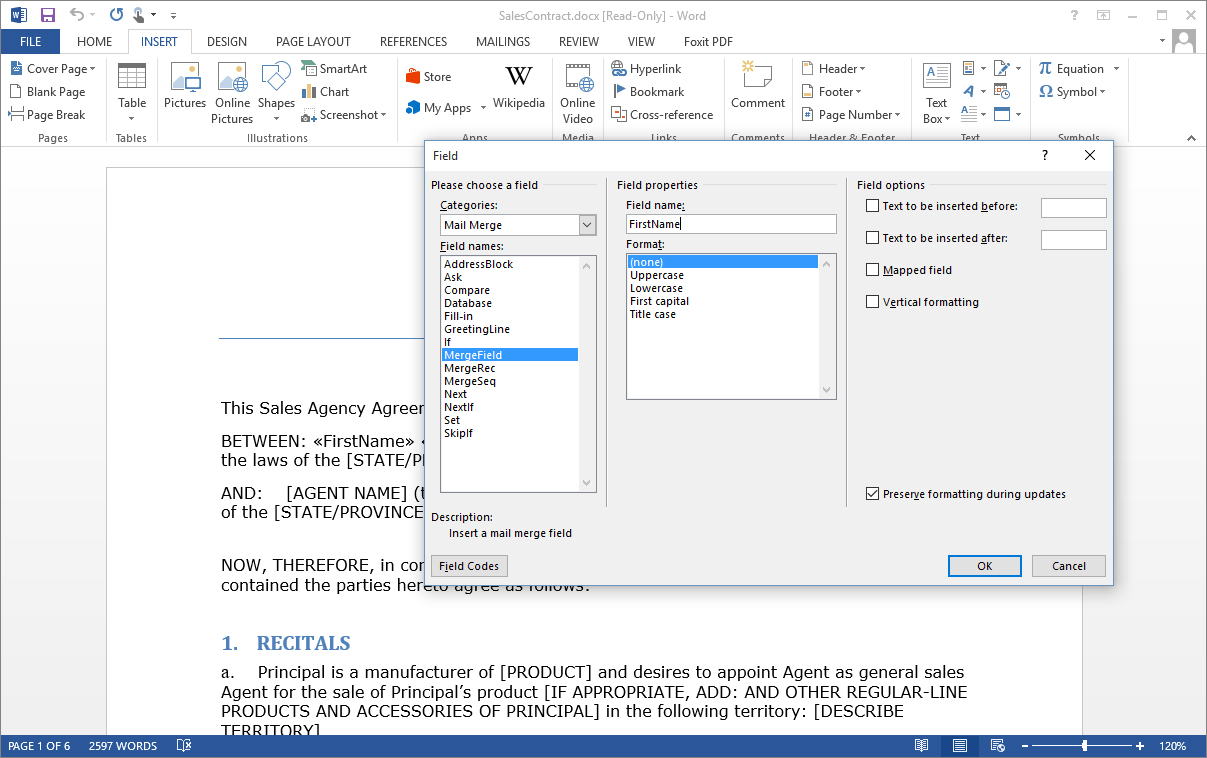
Task: Switch to the MAILINGS ribbon tab
Action: 502,41
